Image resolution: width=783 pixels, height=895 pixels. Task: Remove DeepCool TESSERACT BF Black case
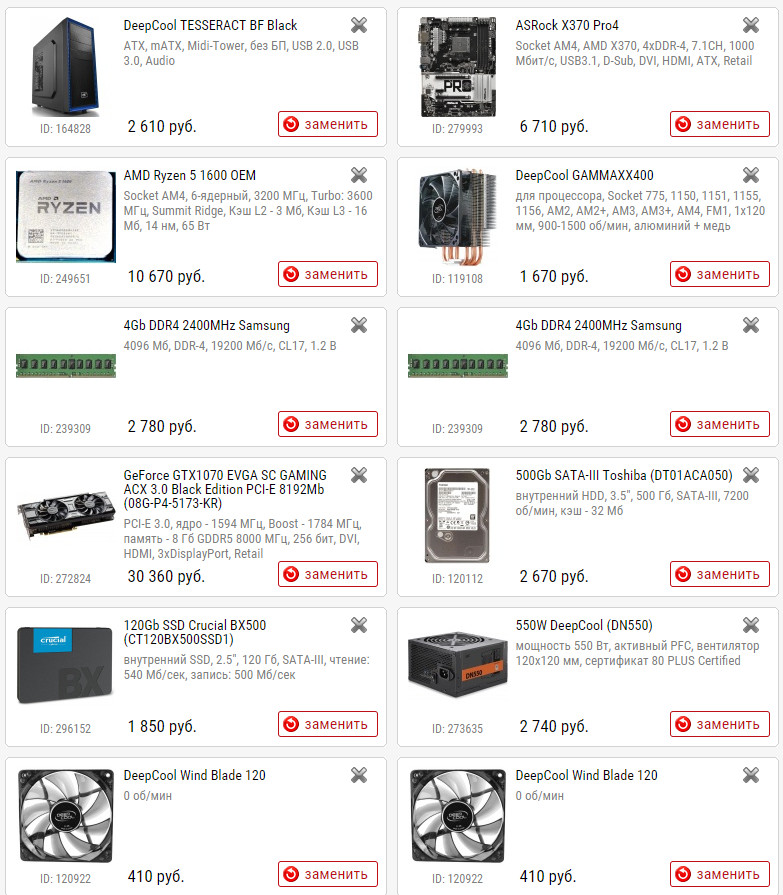359,25
